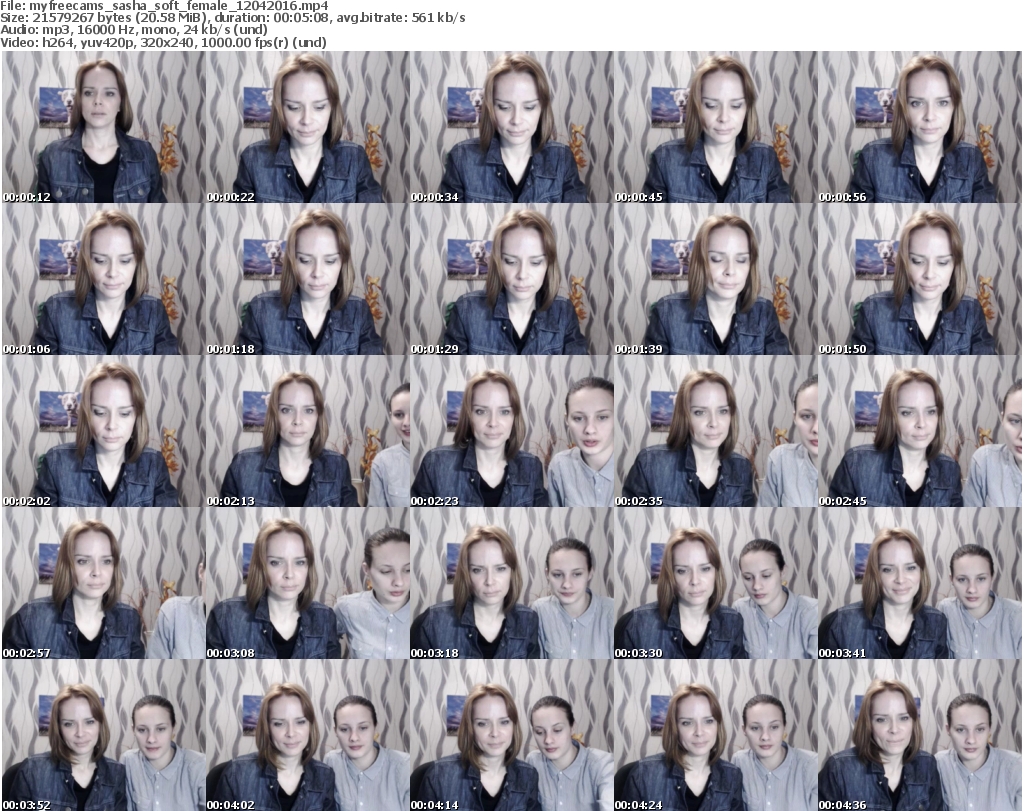Click the file name line in the header

click(x=165, y=6)
